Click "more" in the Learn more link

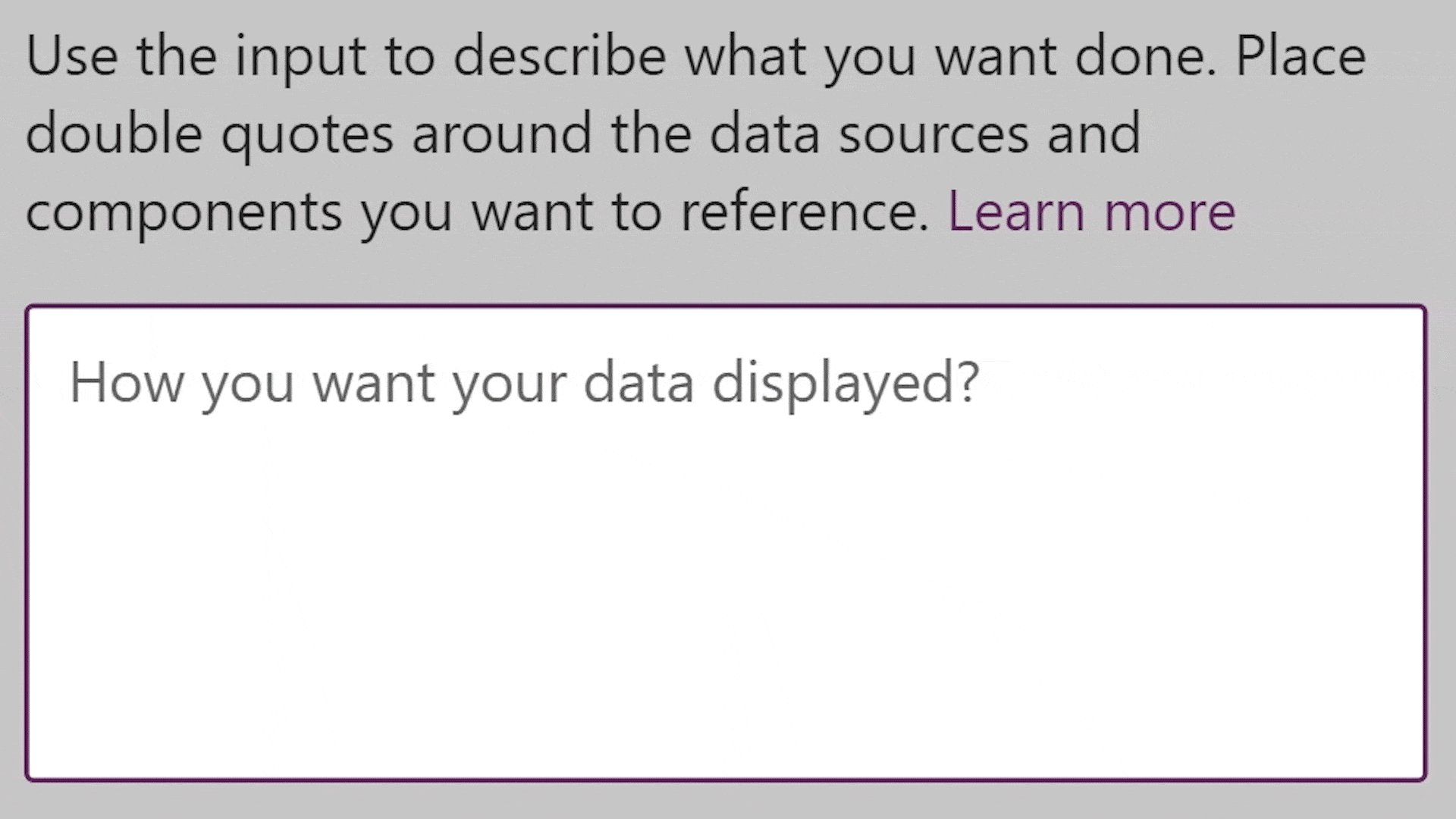pos(1169,211)
